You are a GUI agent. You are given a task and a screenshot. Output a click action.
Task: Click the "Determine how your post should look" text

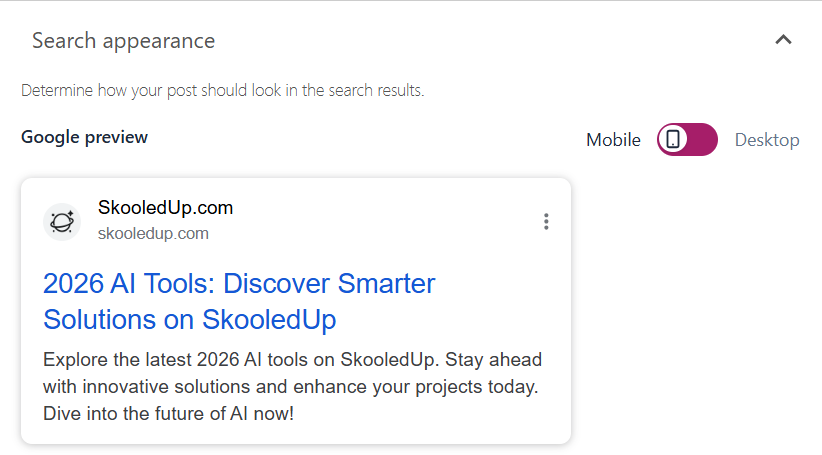coord(222,91)
